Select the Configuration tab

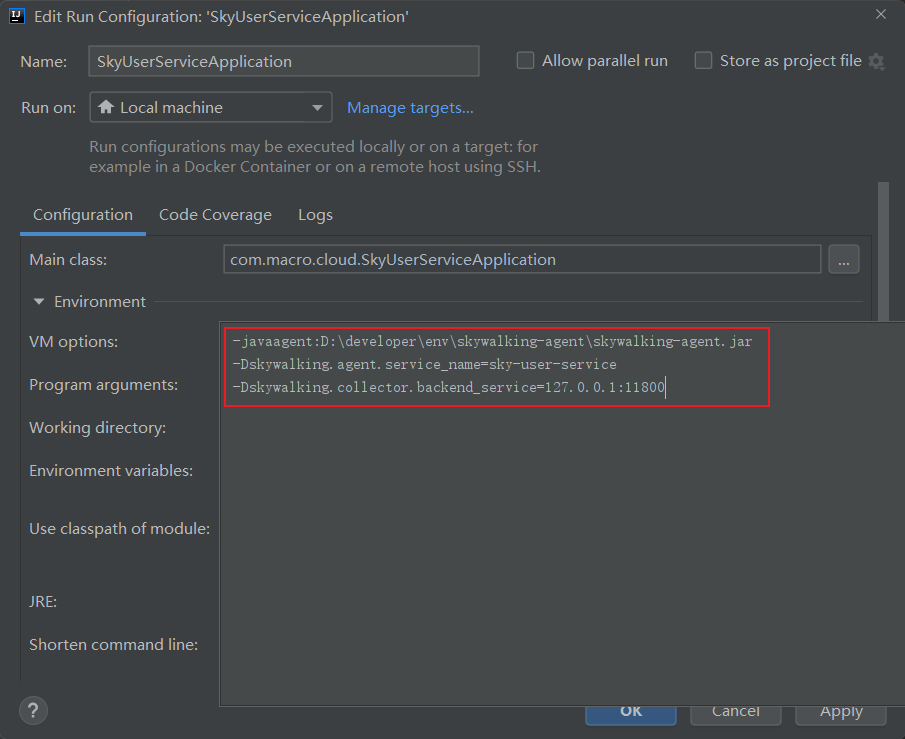tap(83, 215)
